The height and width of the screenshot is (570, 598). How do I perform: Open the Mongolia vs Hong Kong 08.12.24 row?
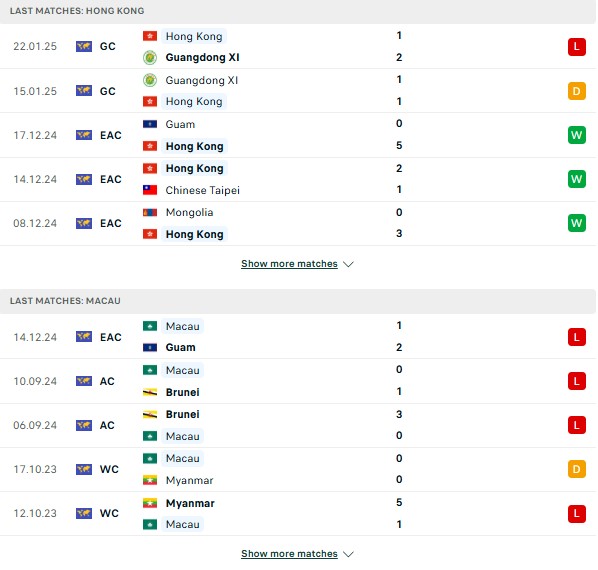(298, 223)
